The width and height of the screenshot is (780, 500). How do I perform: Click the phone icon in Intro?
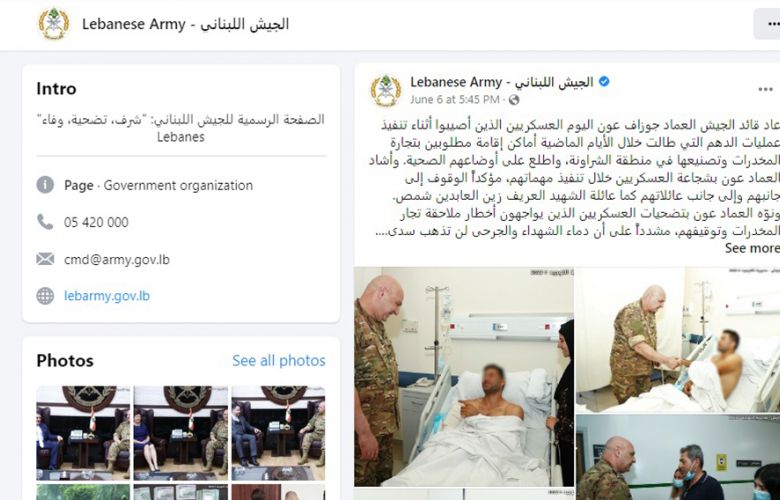pyautogui.click(x=45, y=222)
